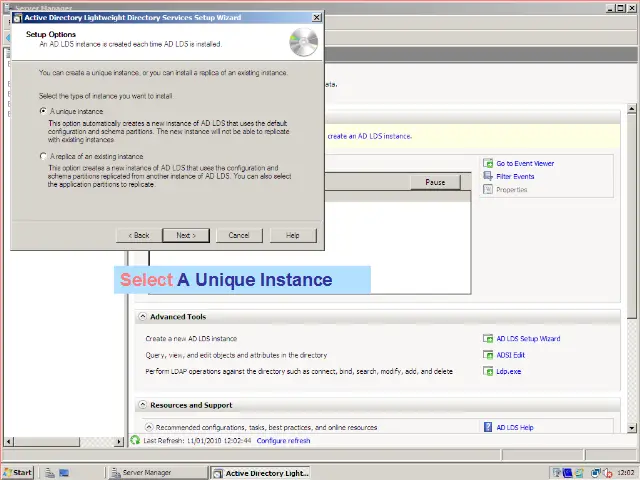
Task: Click the Pause button in Server Manager
Action: point(436,182)
